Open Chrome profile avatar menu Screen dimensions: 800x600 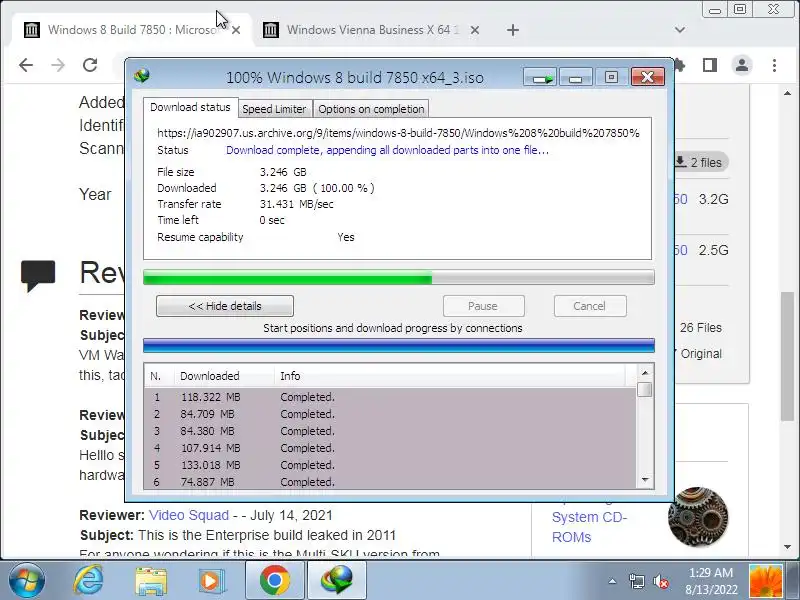click(742, 65)
